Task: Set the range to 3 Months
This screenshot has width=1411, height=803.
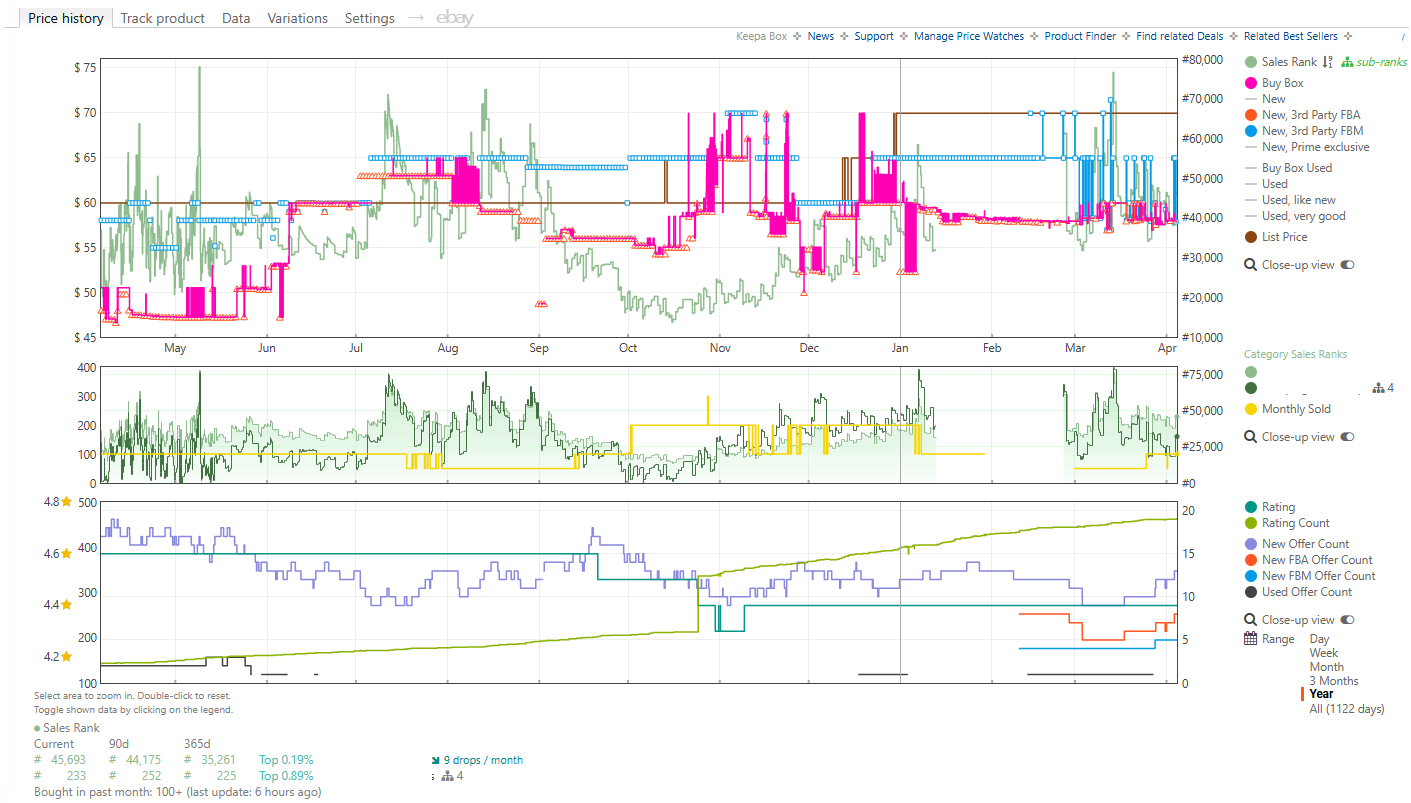Action: point(1334,681)
